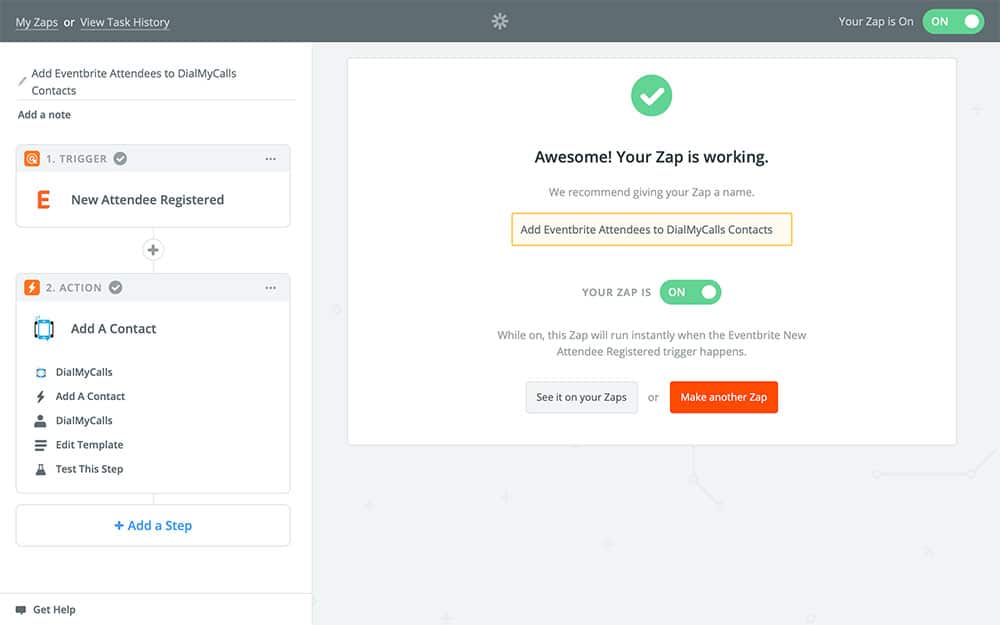This screenshot has width=1000, height=625.
Task: Click the Get Help chat bubble icon
Action: [21, 610]
